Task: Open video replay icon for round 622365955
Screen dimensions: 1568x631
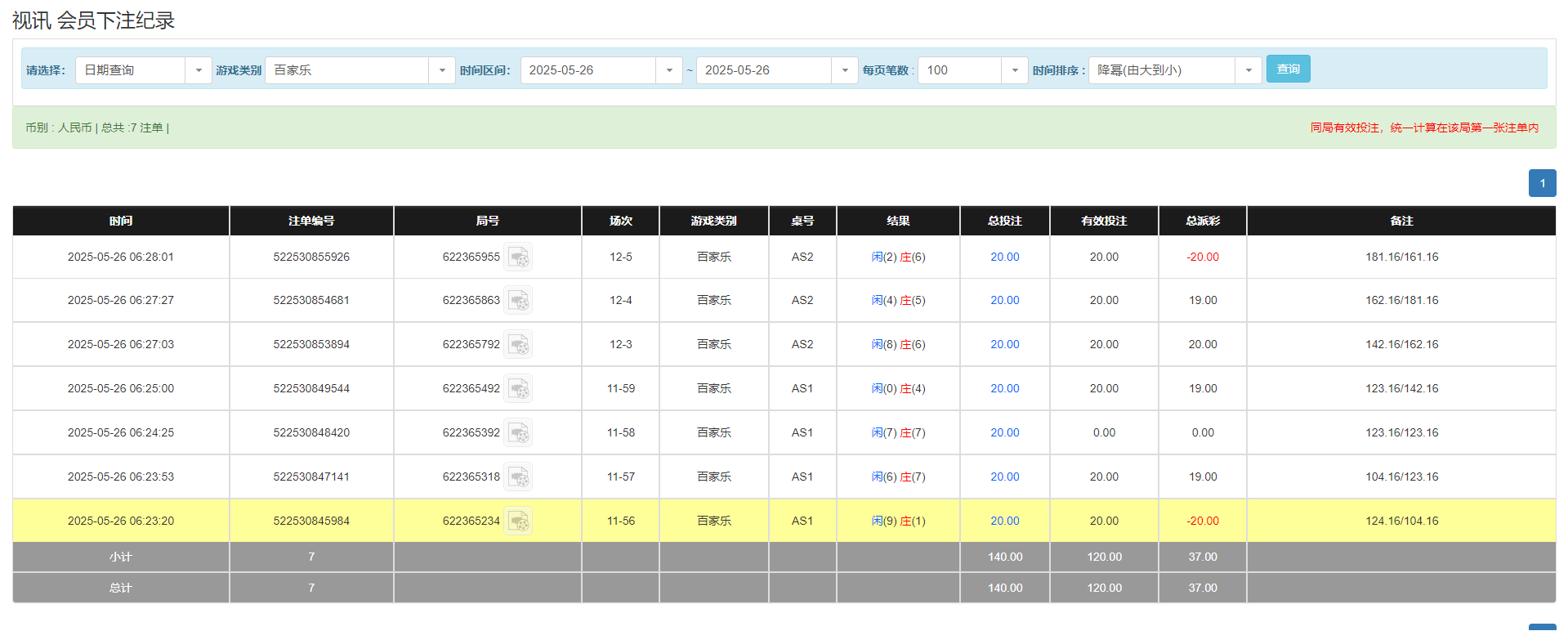Action: pos(518,257)
